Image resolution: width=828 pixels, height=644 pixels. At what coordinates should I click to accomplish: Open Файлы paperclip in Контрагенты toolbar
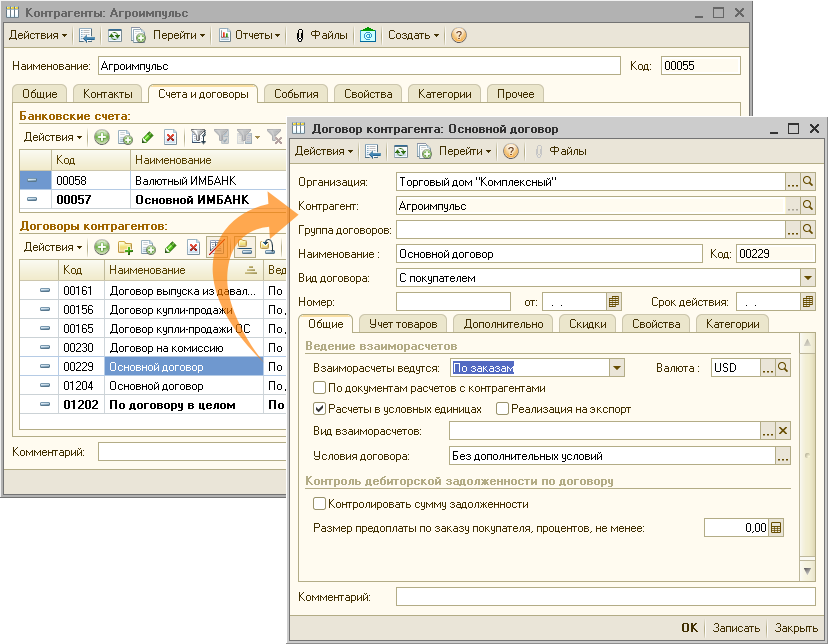pos(322,35)
